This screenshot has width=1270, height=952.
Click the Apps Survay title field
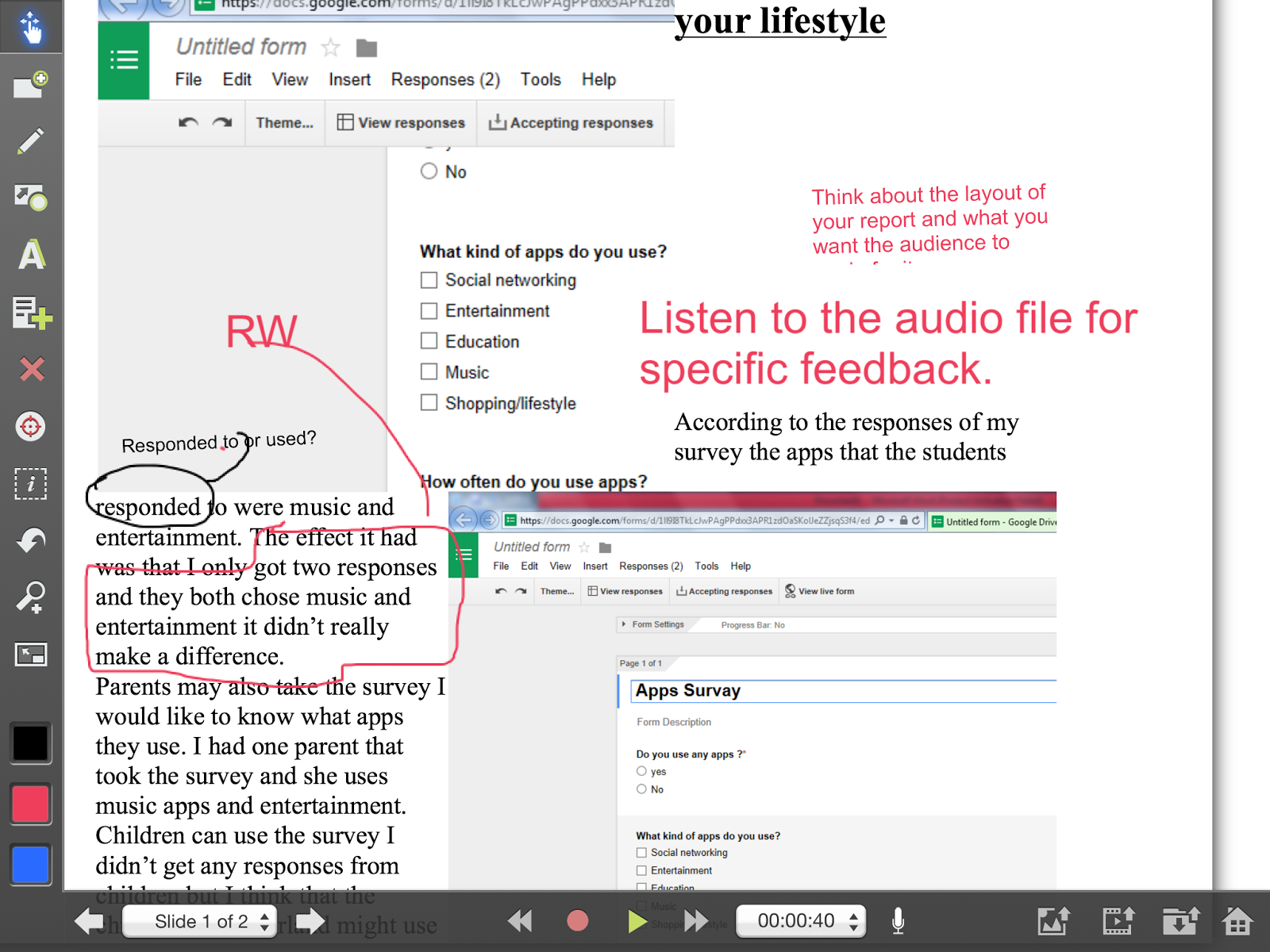point(844,691)
